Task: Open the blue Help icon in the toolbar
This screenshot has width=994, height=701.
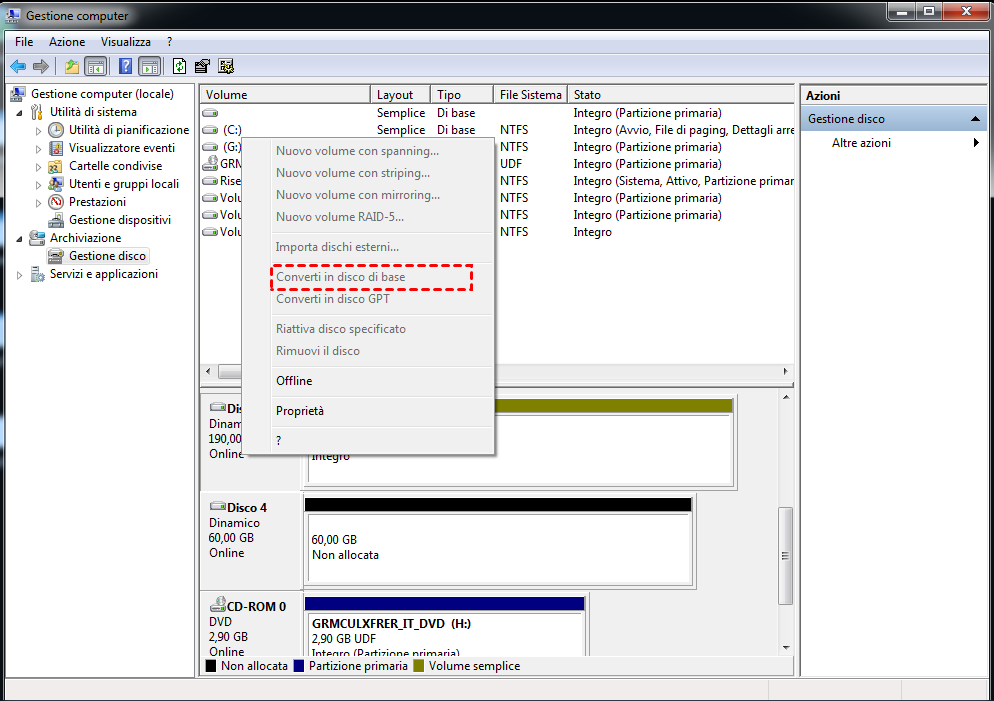Action: pyautogui.click(x=126, y=66)
